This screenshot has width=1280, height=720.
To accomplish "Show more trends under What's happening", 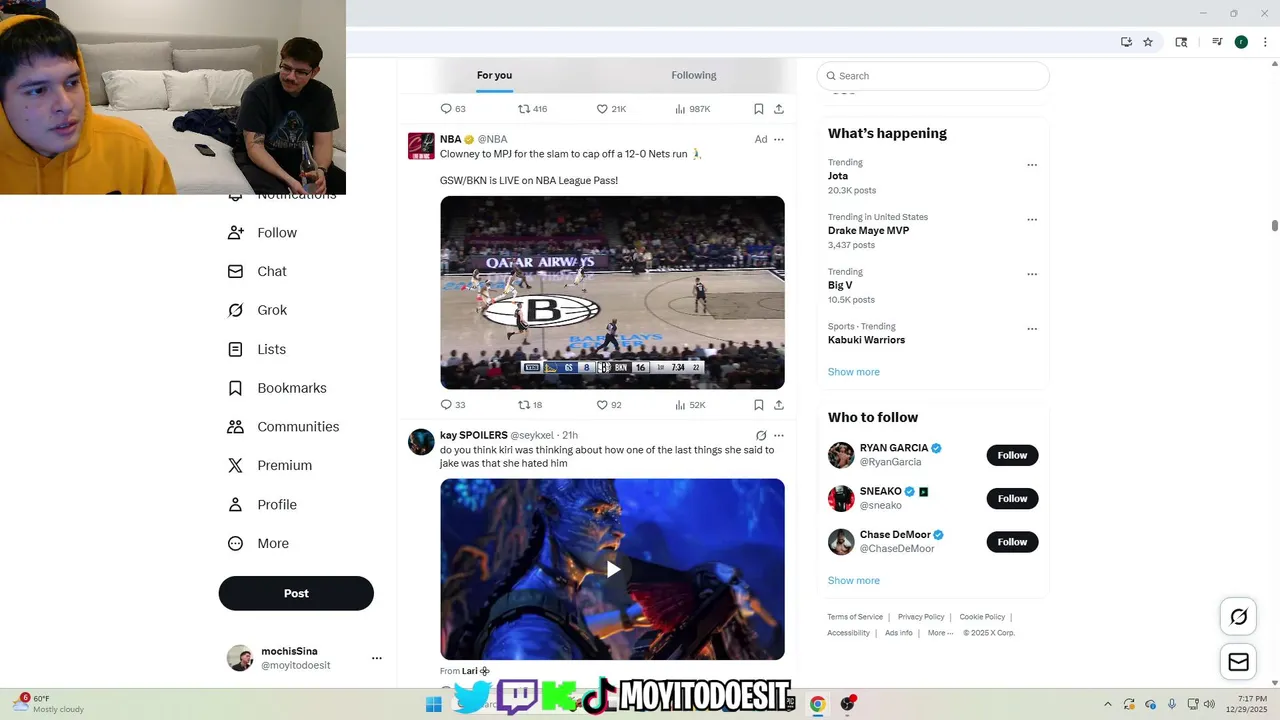I will 853,372.
